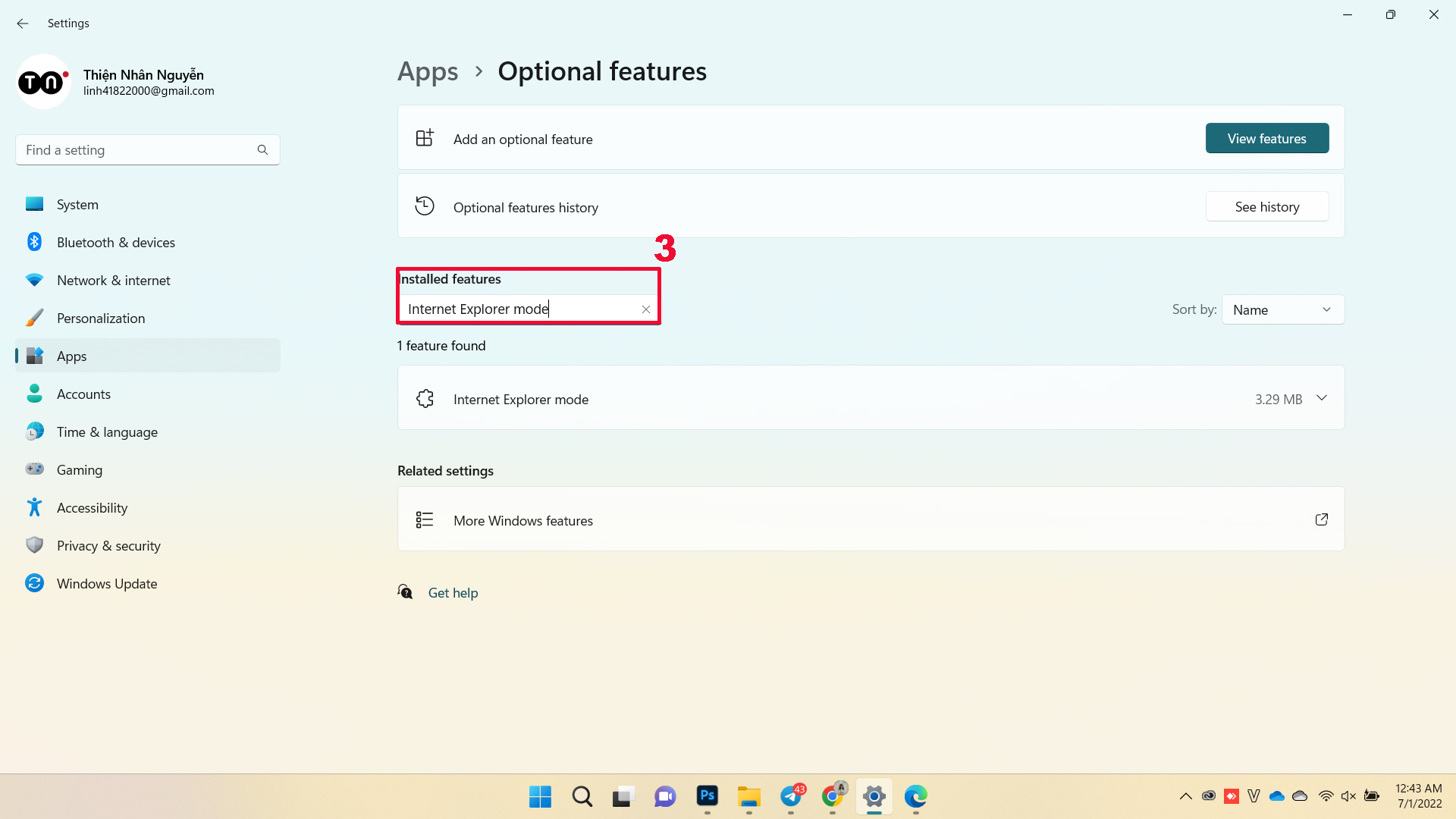Click the Creative Cloud tray icon
The width and height of the screenshot is (1456, 819).
[x=1209, y=796]
